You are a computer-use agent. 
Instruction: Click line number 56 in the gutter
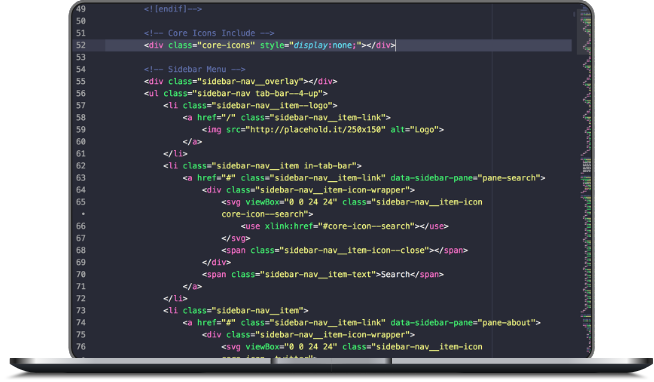[x=80, y=93]
